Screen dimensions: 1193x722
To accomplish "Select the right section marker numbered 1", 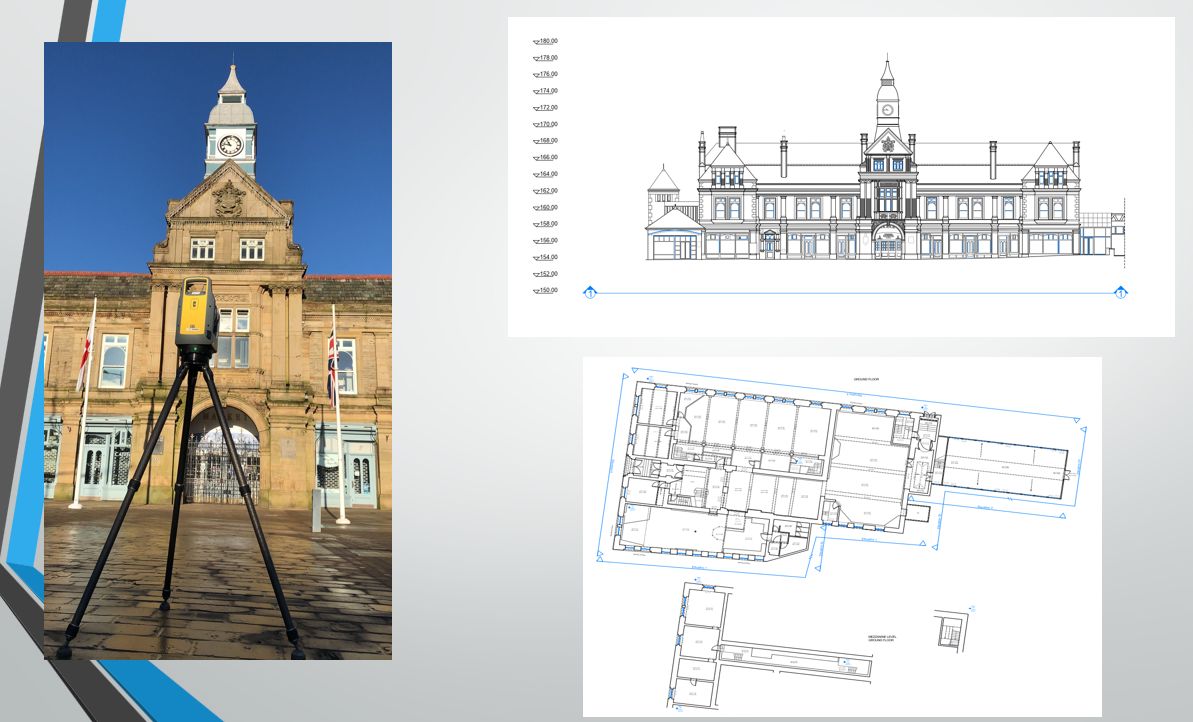I will (1121, 293).
